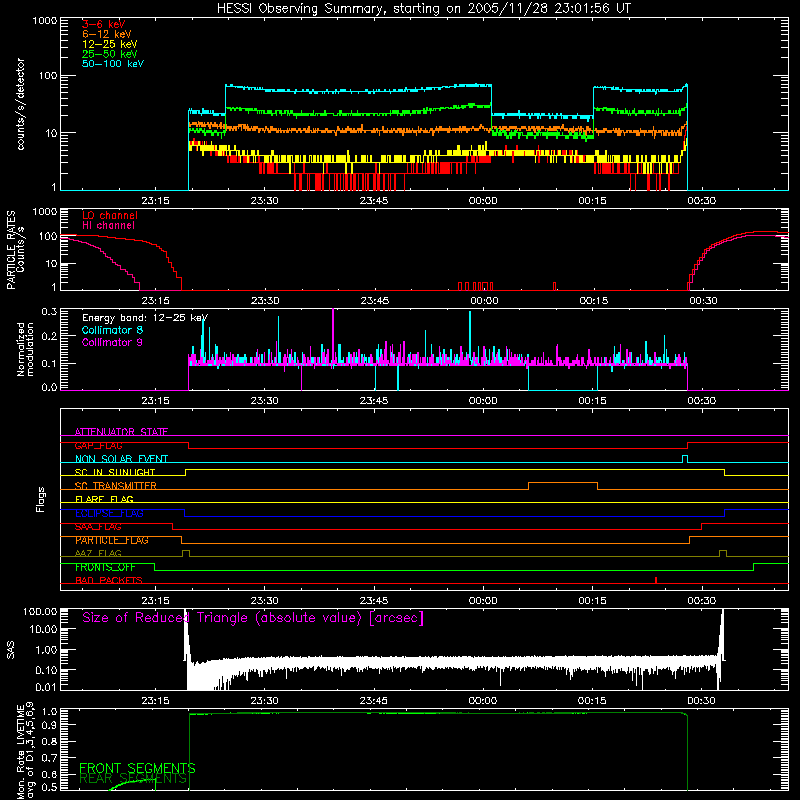
Task: Select the Collimator 9 legend entry
Action: point(112,342)
